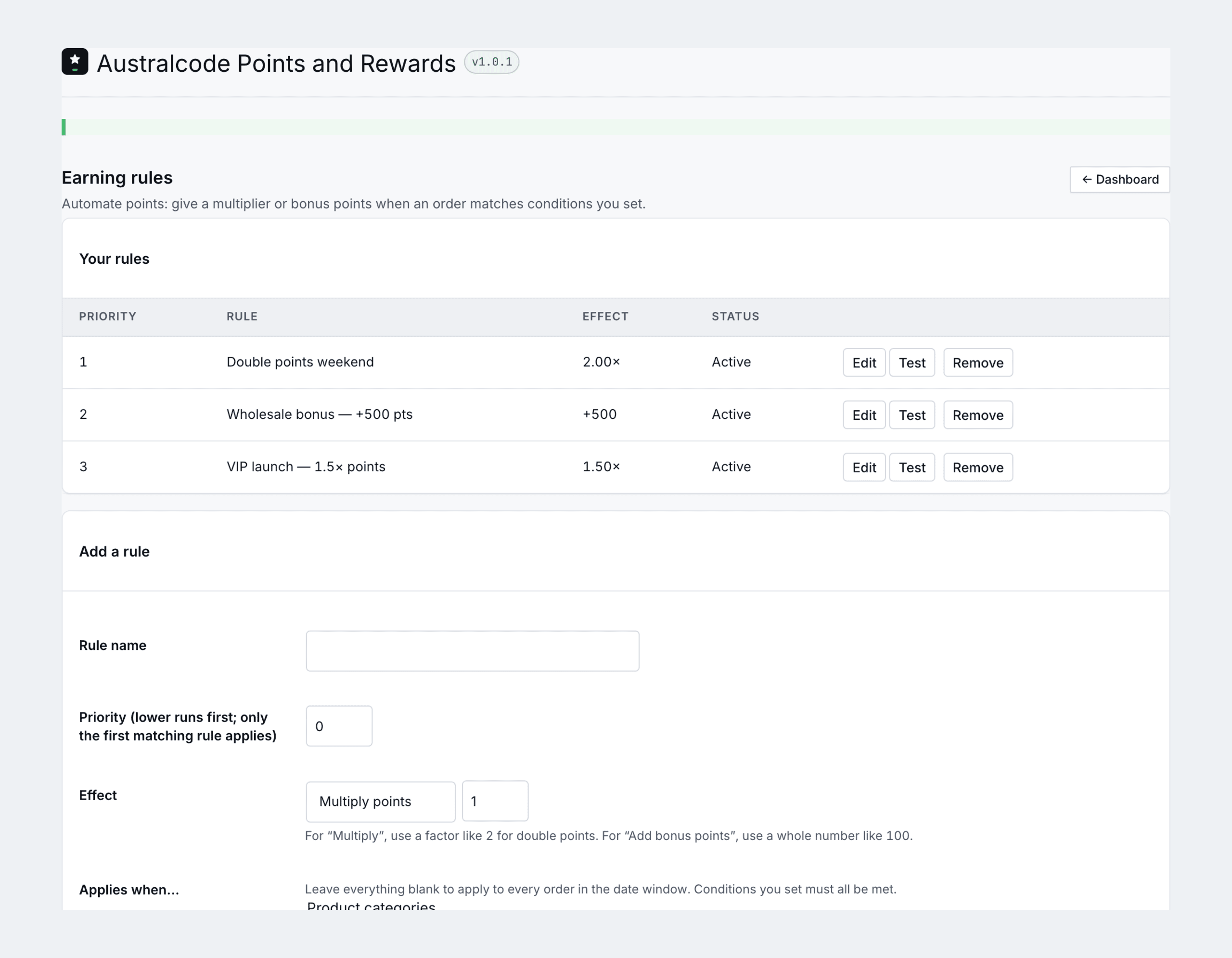
Task: Click the EFFECT column header
Action: 605,316
